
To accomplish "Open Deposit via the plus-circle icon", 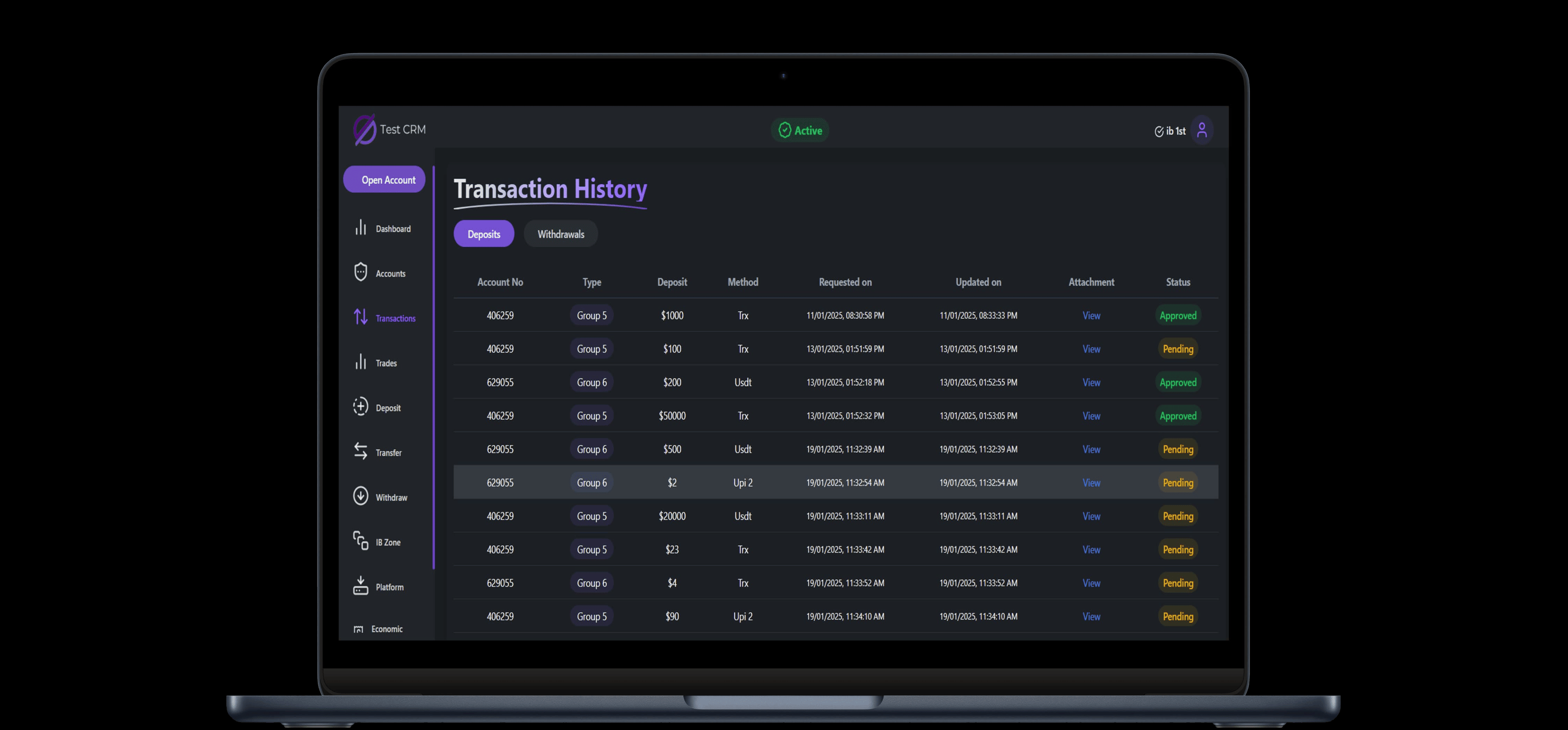I will [360, 406].
